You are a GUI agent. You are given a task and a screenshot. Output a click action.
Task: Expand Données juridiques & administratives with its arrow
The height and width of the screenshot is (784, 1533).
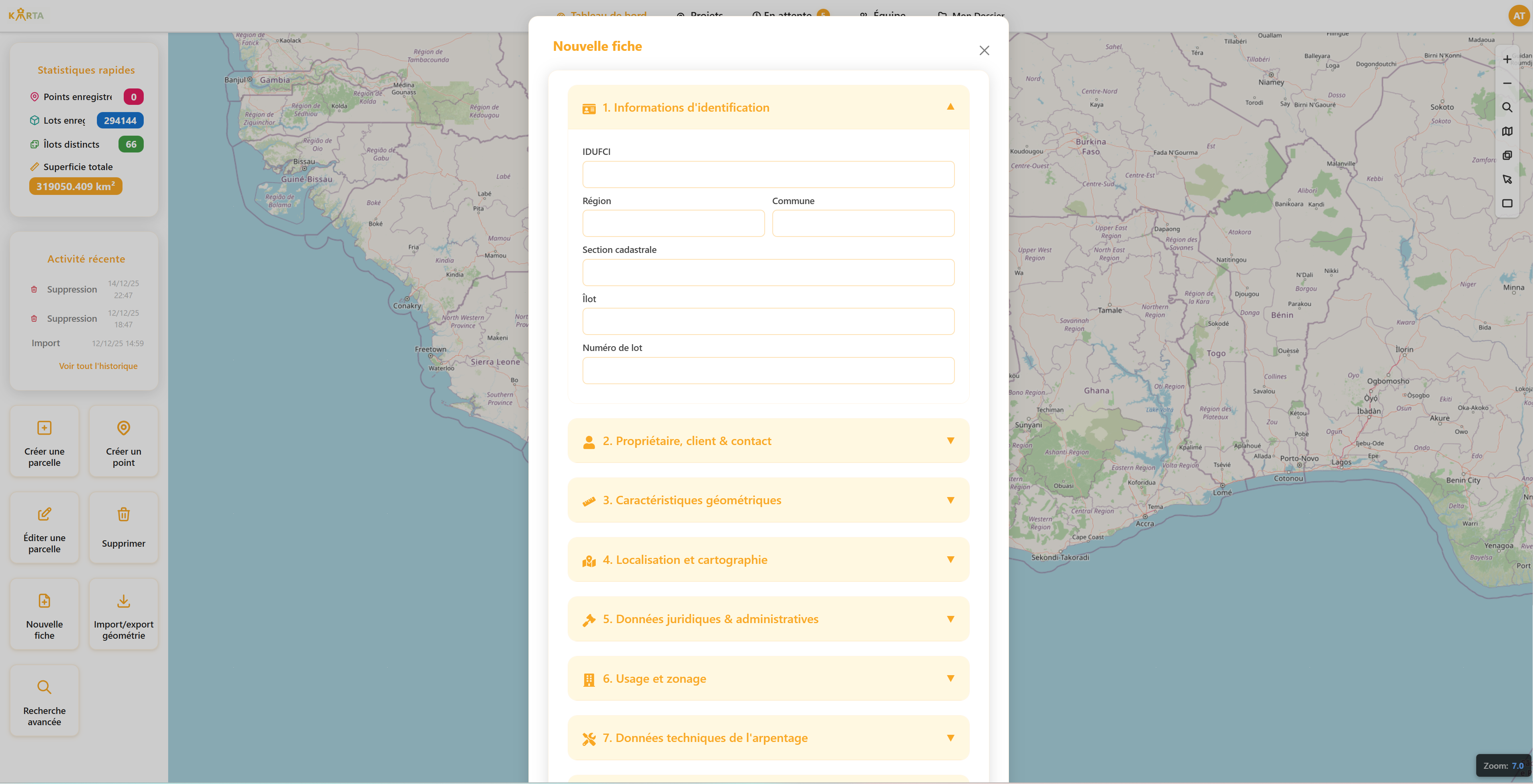(950, 619)
